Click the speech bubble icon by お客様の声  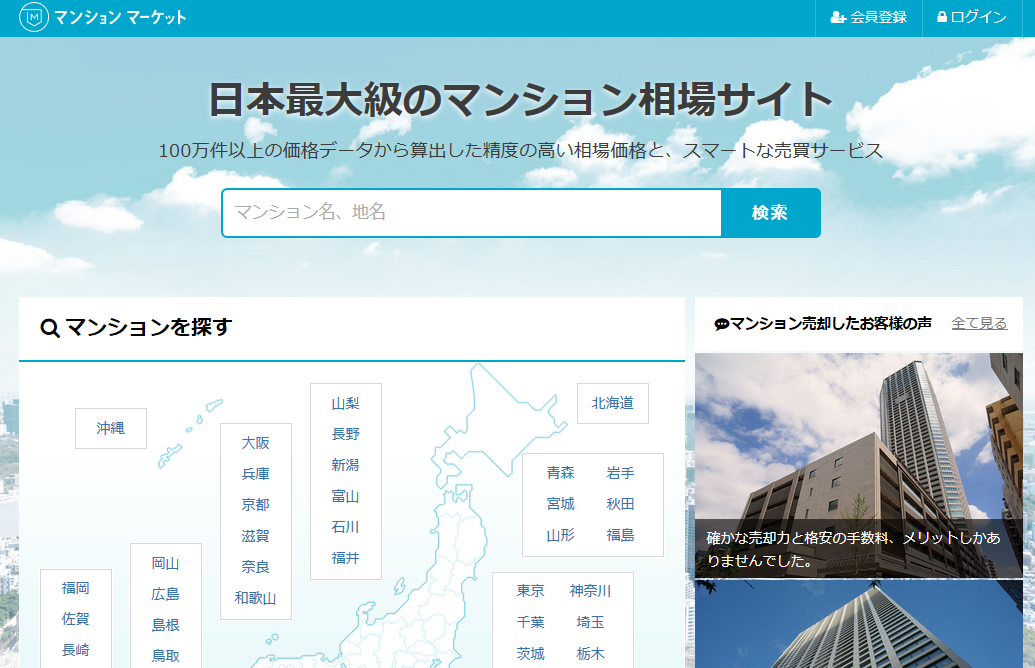(x=721, y=324)
